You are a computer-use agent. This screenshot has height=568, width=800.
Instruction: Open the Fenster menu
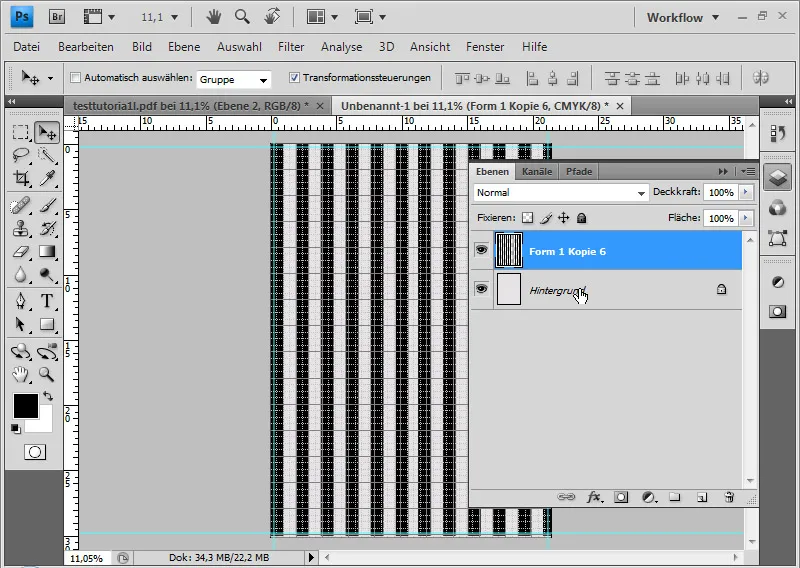(x=485, y=47)
